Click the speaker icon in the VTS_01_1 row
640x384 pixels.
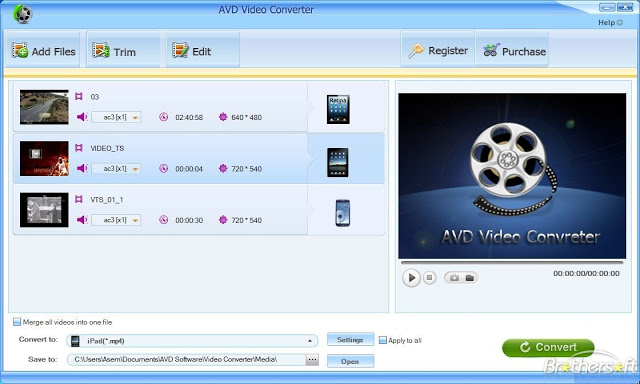pos(82,220)
